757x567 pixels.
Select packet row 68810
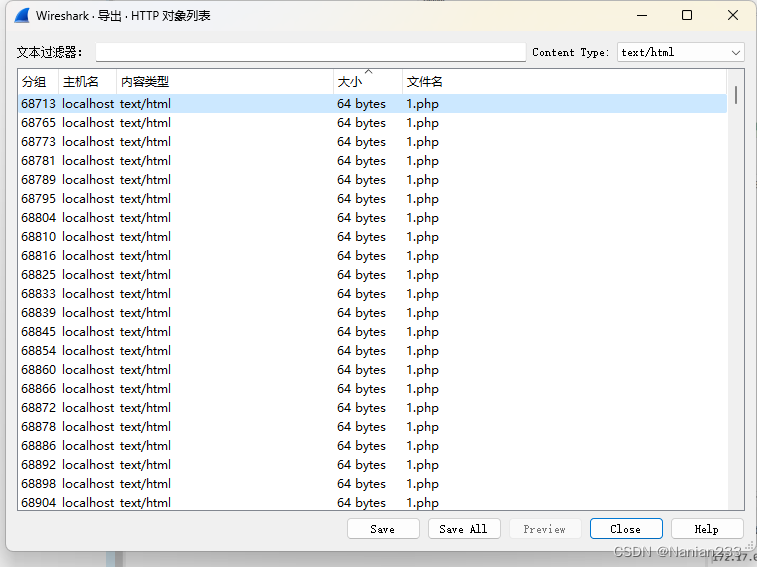(372, 237)
